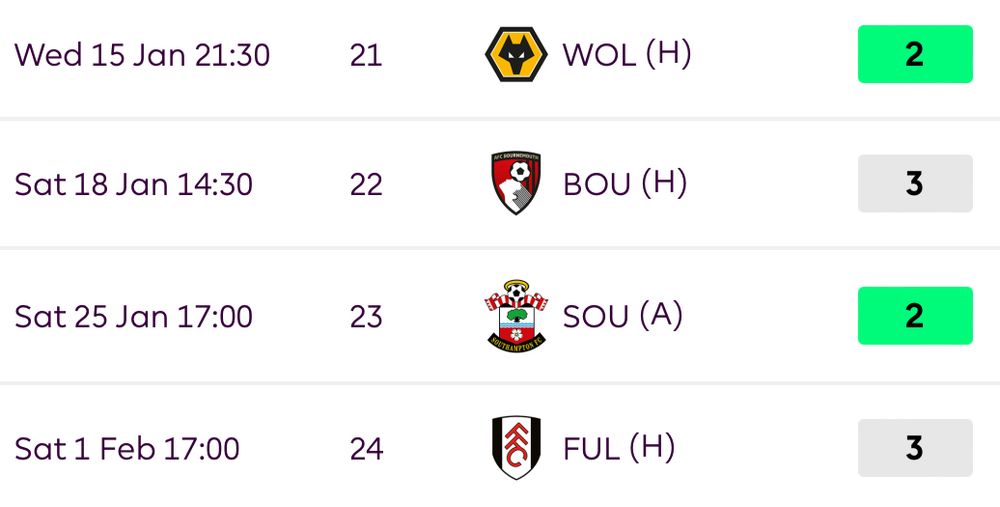Image resolution: width=1000 pixels, height=507 pixels.
Task: Select the green difficulty 2 badge for SOU
Action: point(915,316)
